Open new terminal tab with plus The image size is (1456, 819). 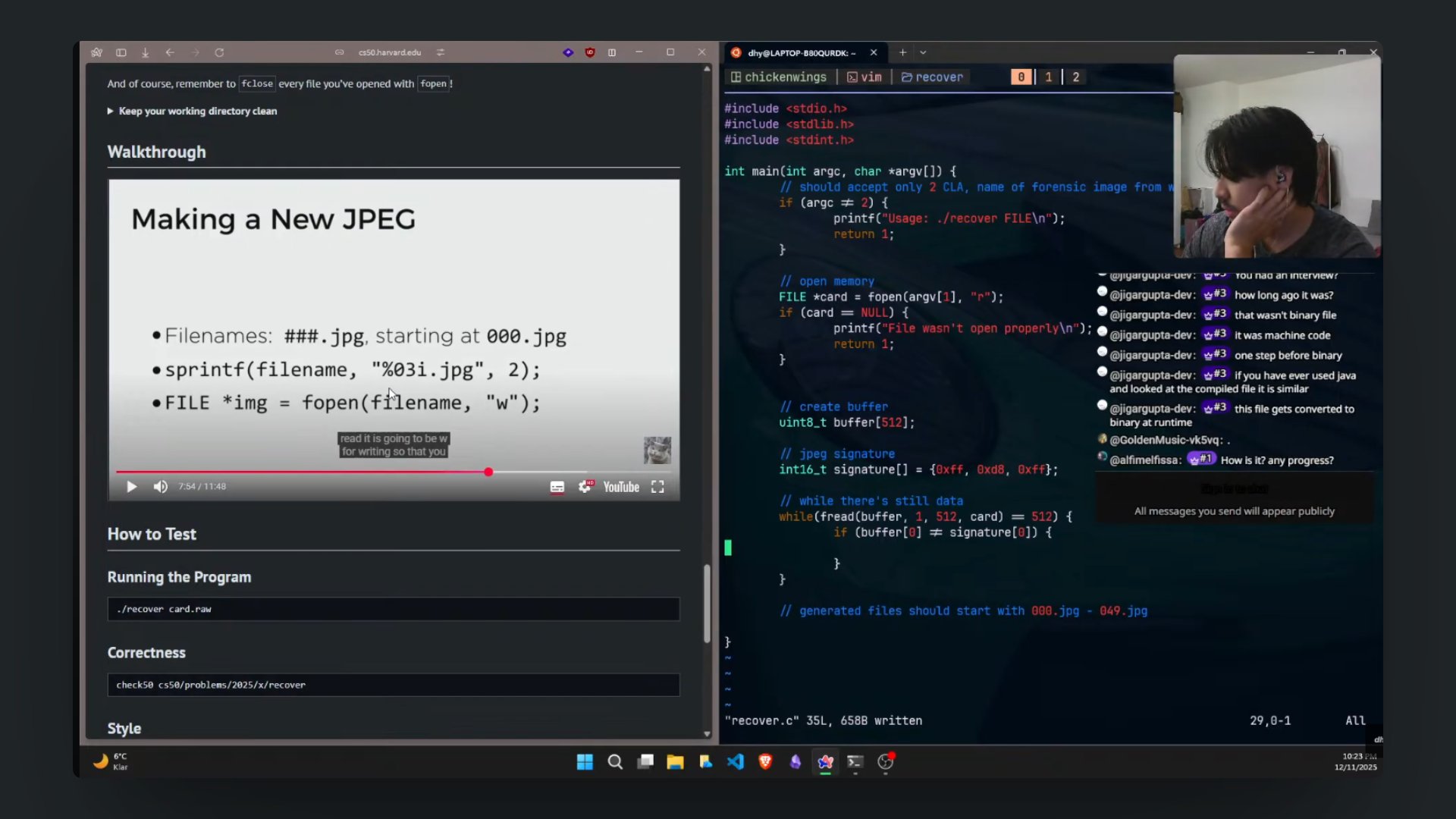[902, 52]
